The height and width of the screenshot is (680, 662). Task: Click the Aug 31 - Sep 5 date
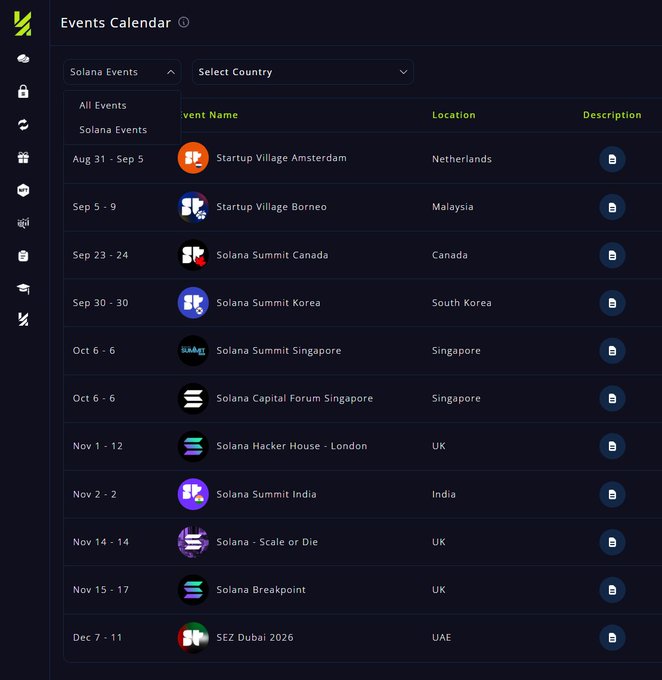coord(108,159)
